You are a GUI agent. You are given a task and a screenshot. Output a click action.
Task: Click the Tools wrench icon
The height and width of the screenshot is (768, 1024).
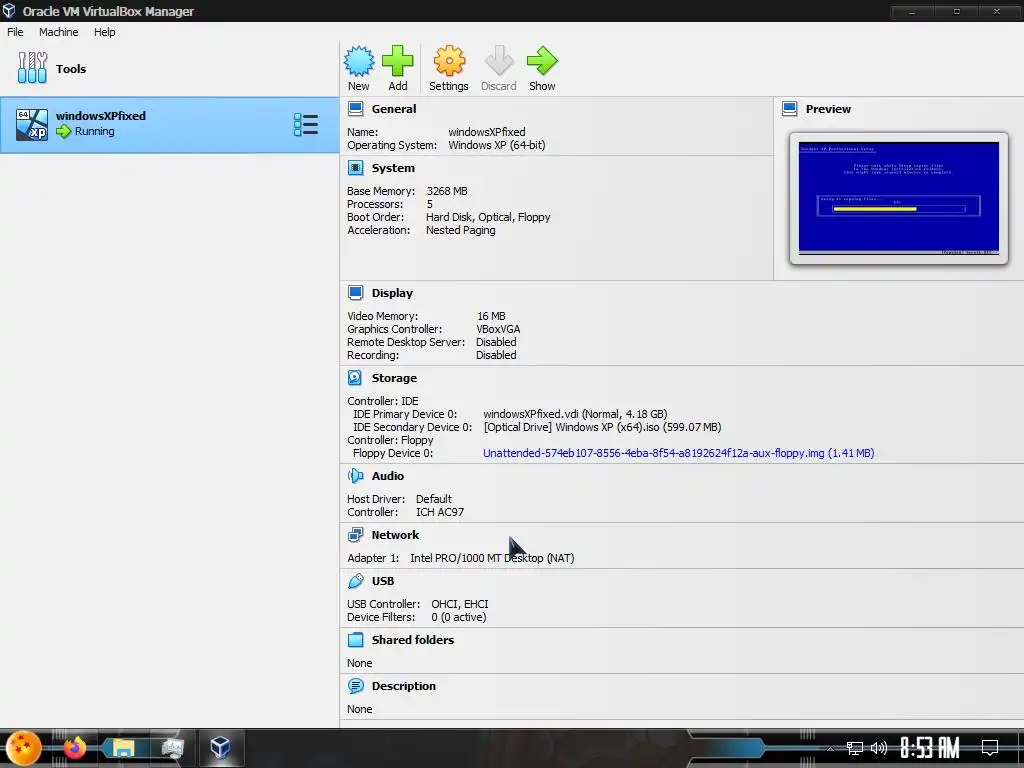[x=32, y=68]
